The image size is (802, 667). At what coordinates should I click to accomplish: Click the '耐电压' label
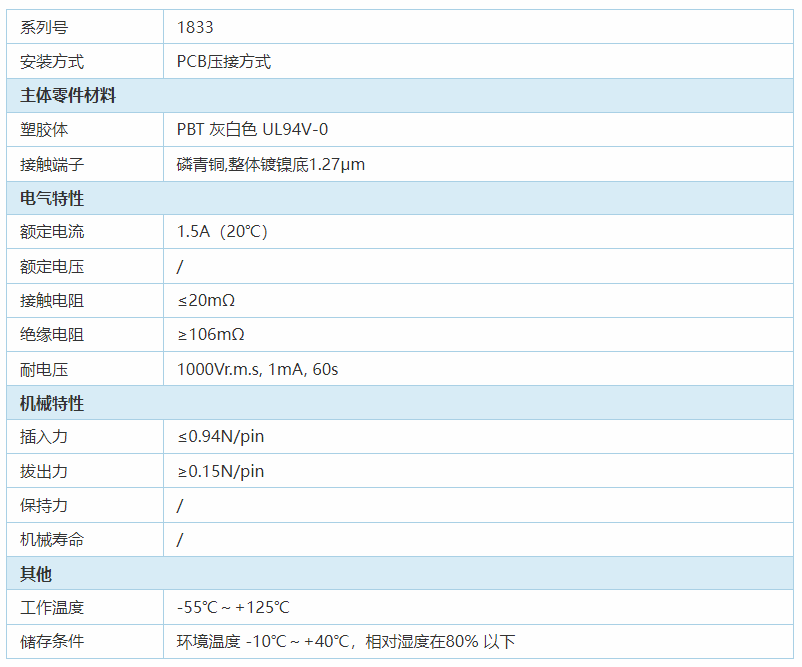(44, 369)
